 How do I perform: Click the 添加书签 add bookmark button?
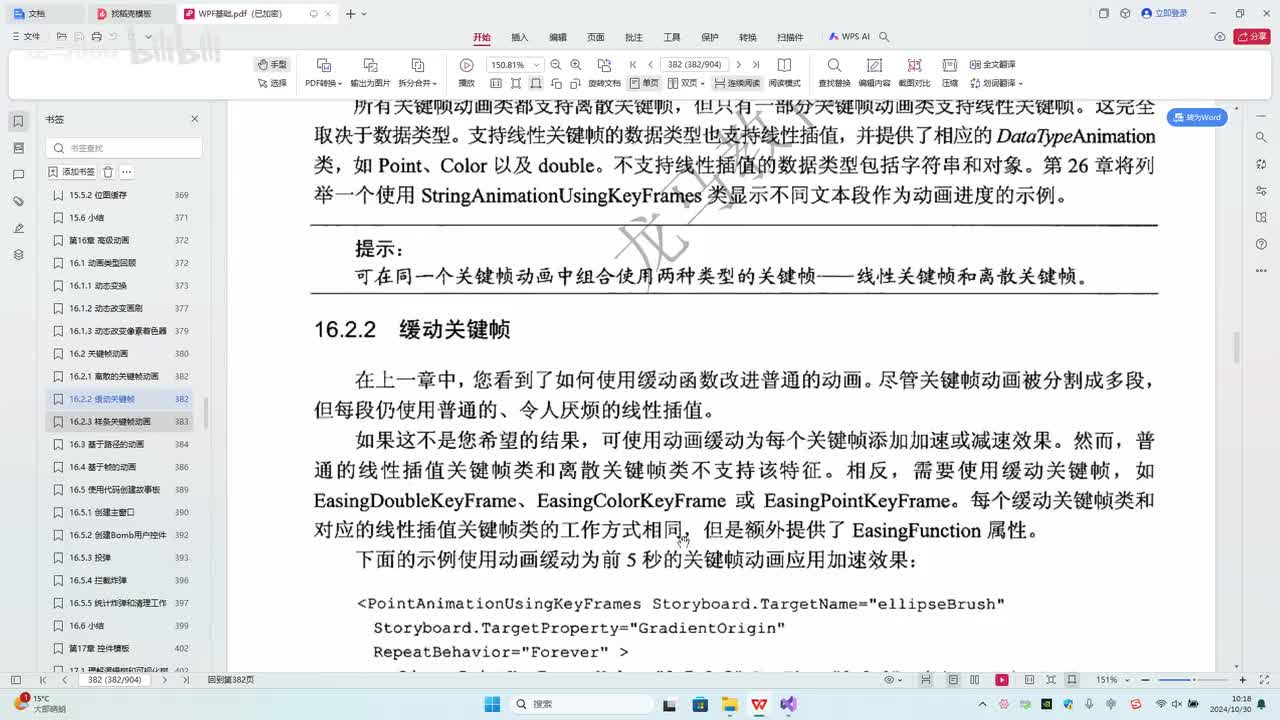72,172
